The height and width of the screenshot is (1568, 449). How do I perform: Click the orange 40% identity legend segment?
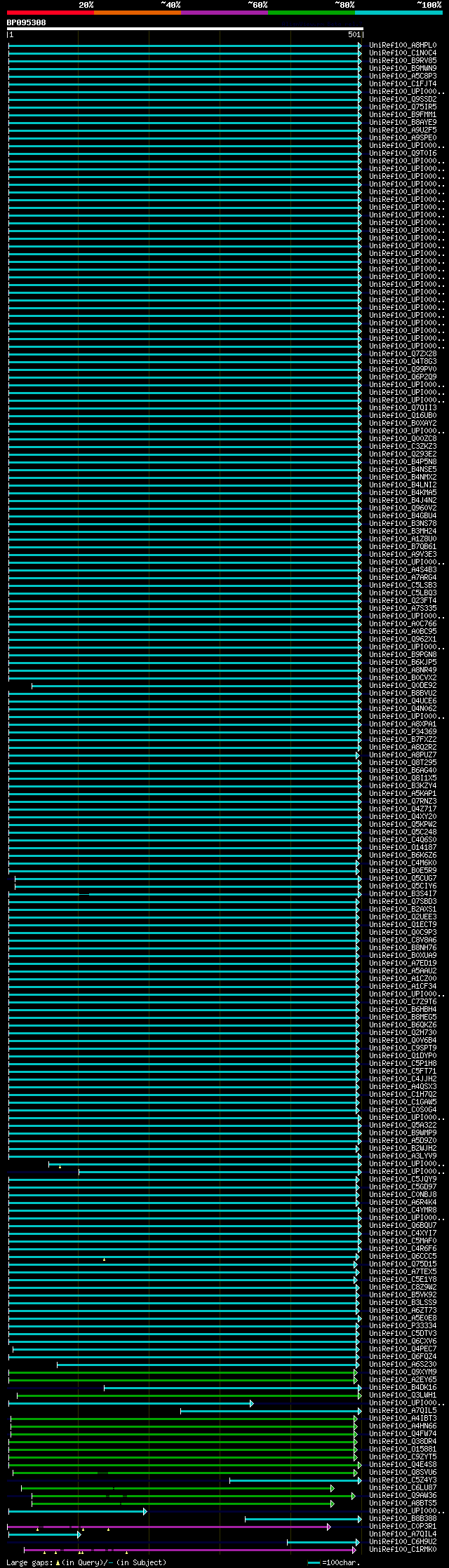tap(137, 12)
